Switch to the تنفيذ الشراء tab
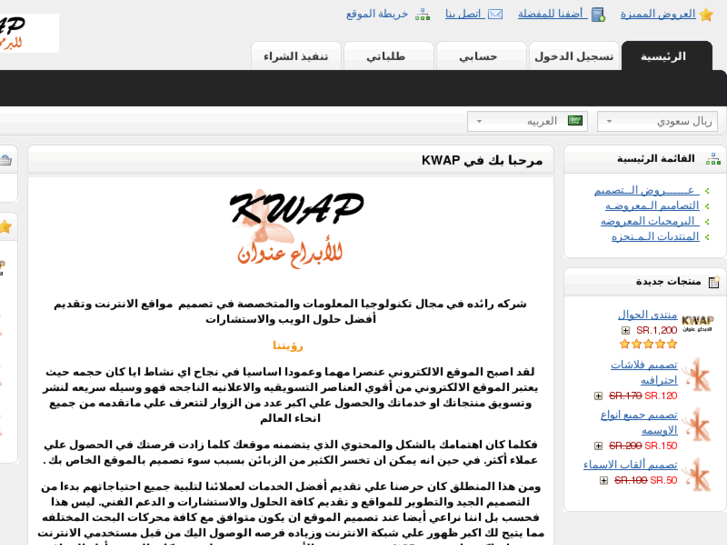This screenshot has height=545, width=727. [x=296, y=56]
